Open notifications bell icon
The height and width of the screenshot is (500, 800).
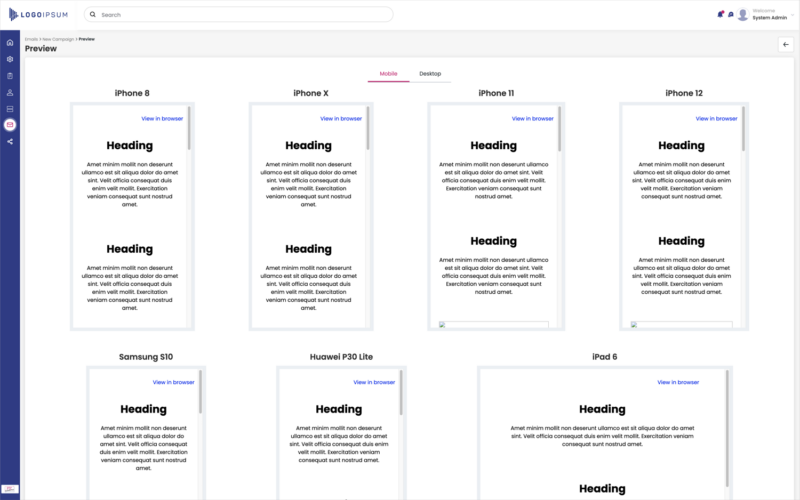click(720, 14)
